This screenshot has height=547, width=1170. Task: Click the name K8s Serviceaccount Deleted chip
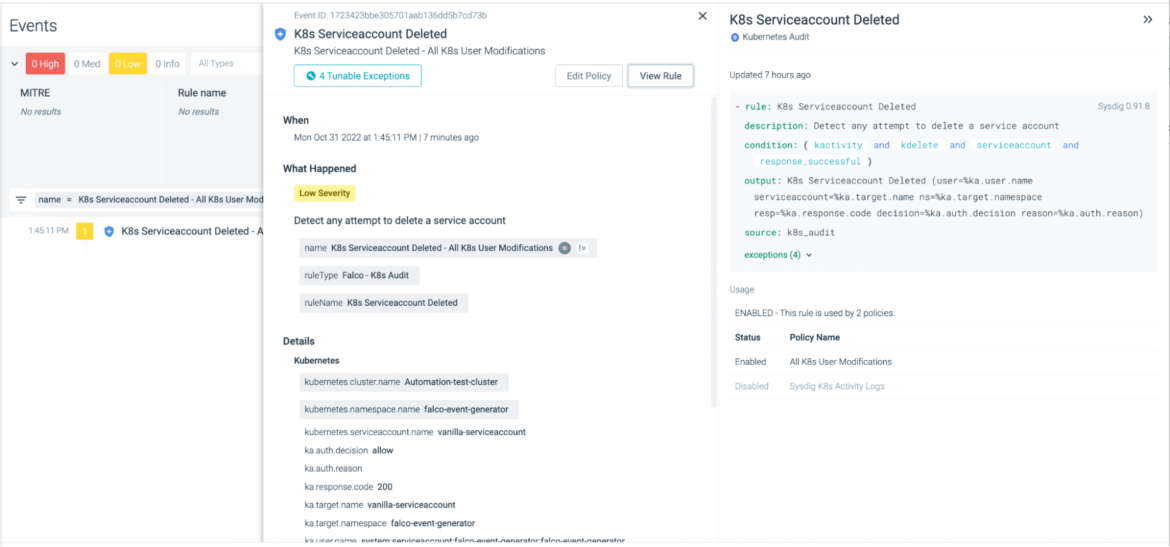[x=448, y=248]
